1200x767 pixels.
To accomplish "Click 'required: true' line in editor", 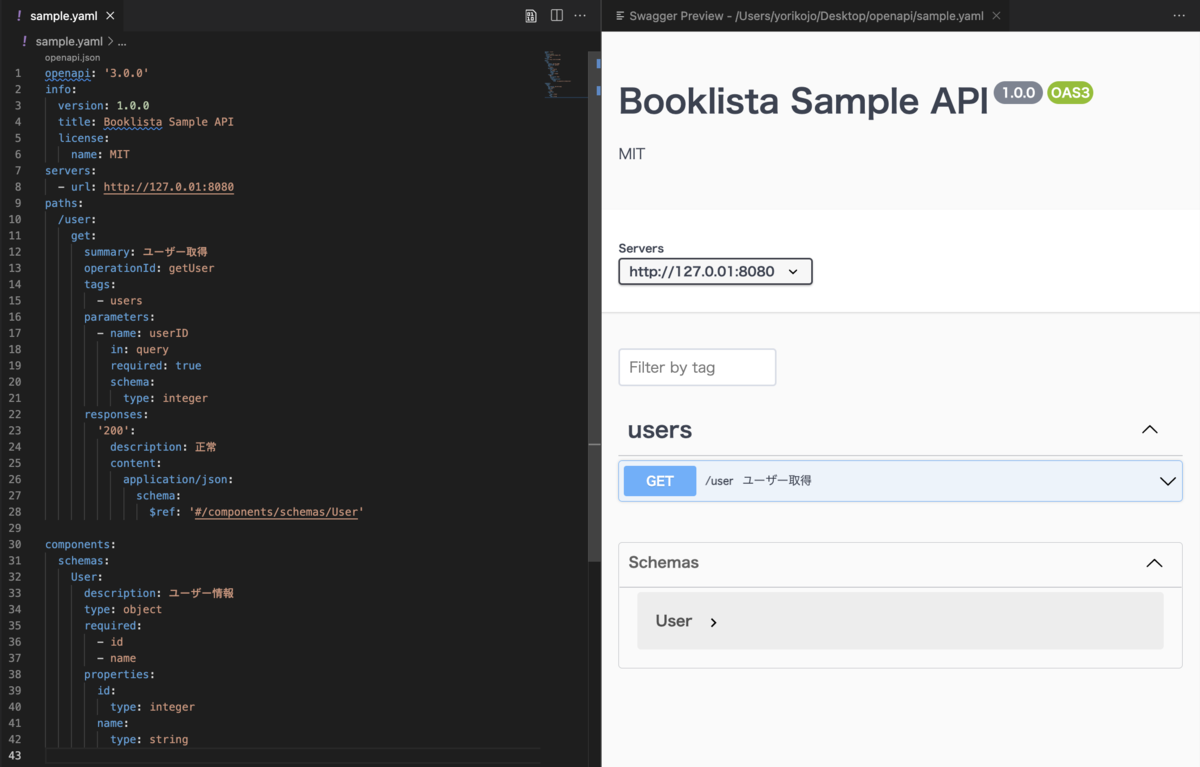I will 156,366.
